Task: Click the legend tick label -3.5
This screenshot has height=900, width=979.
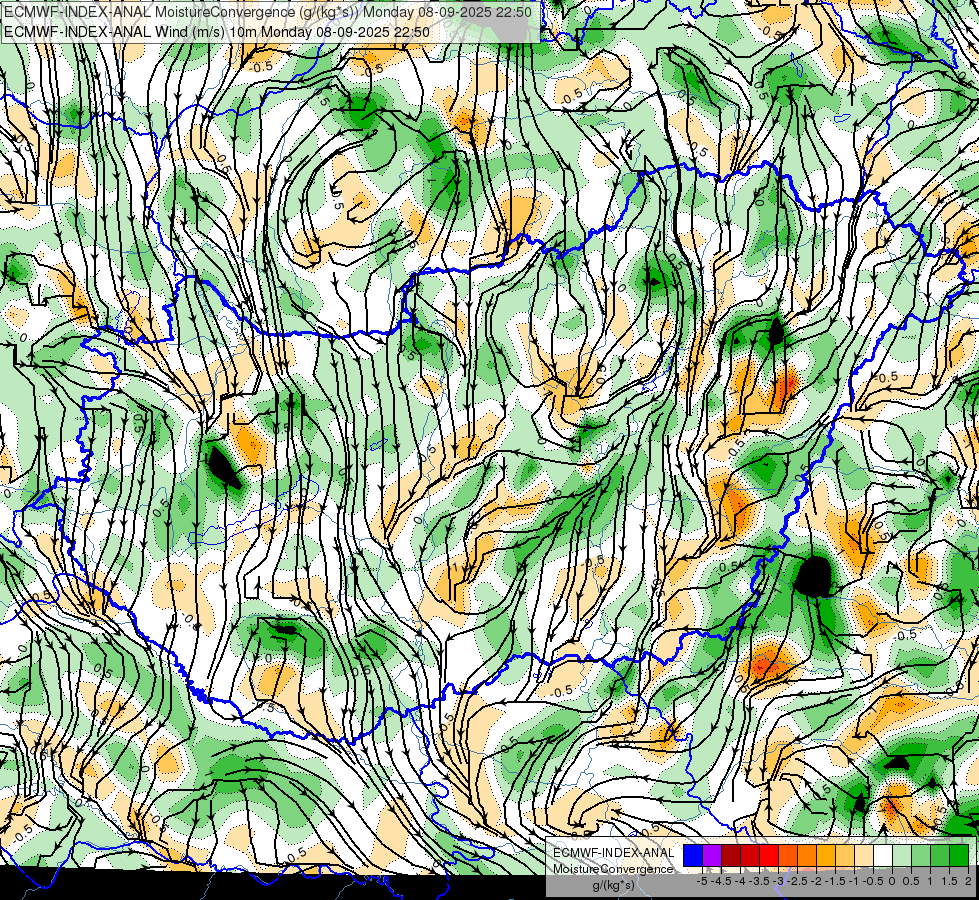Action: point(760,881)
